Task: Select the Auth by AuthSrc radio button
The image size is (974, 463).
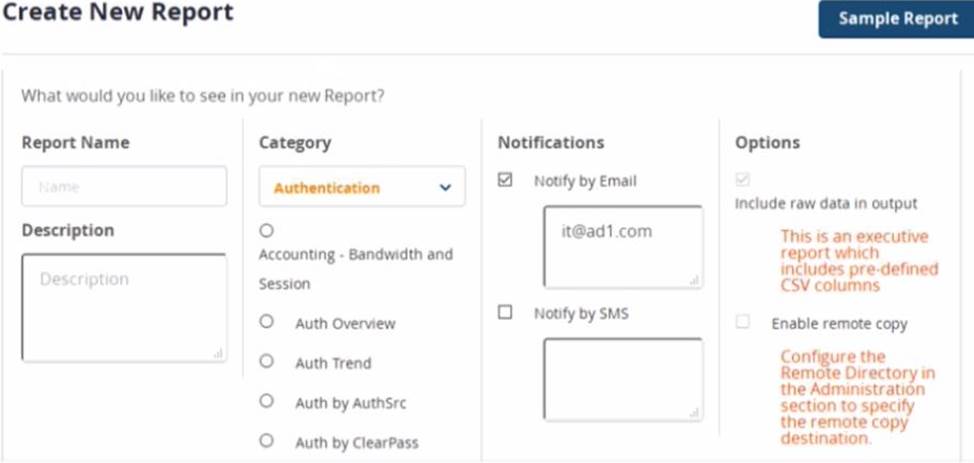Action: coord(267,401)
